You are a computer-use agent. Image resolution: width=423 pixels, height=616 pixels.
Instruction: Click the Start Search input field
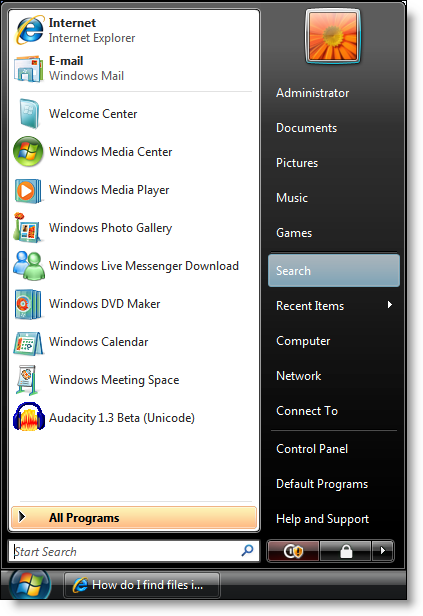pyautogui.click(x=134, y=551)
